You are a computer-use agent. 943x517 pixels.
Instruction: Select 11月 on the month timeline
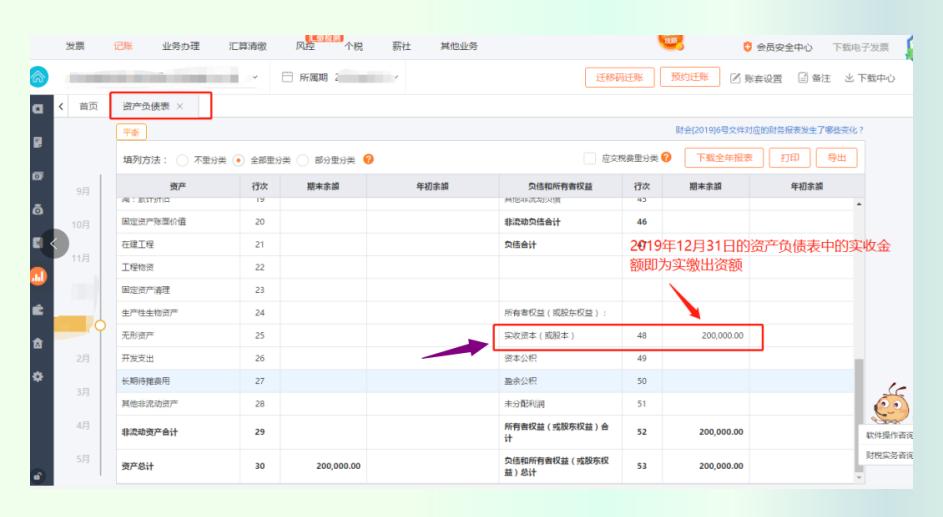click(81, 258)
